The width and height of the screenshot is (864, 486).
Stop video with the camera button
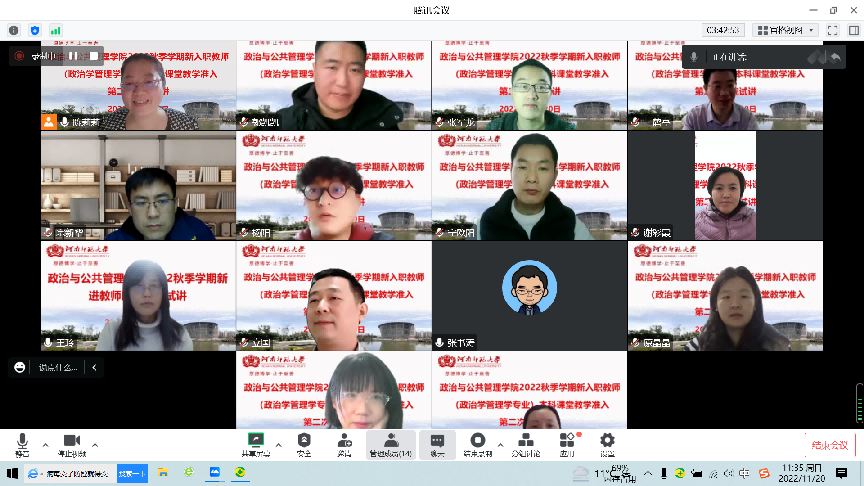71,442
